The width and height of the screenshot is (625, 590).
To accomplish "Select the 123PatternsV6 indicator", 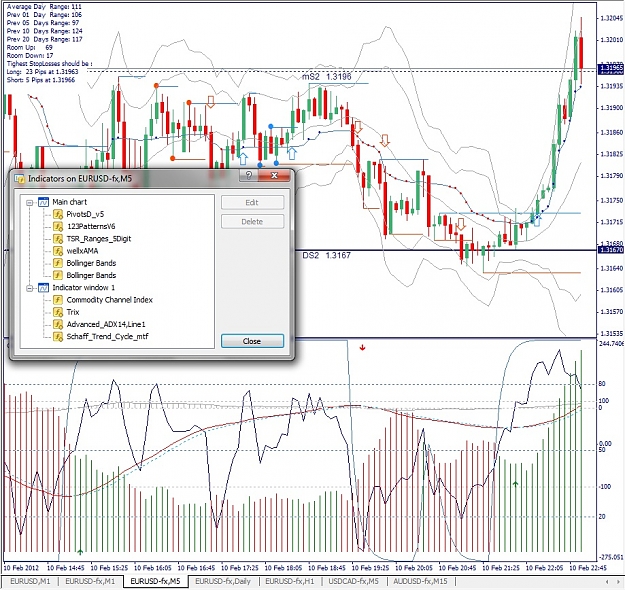I will pyautogui.click(x=91, y=226).
